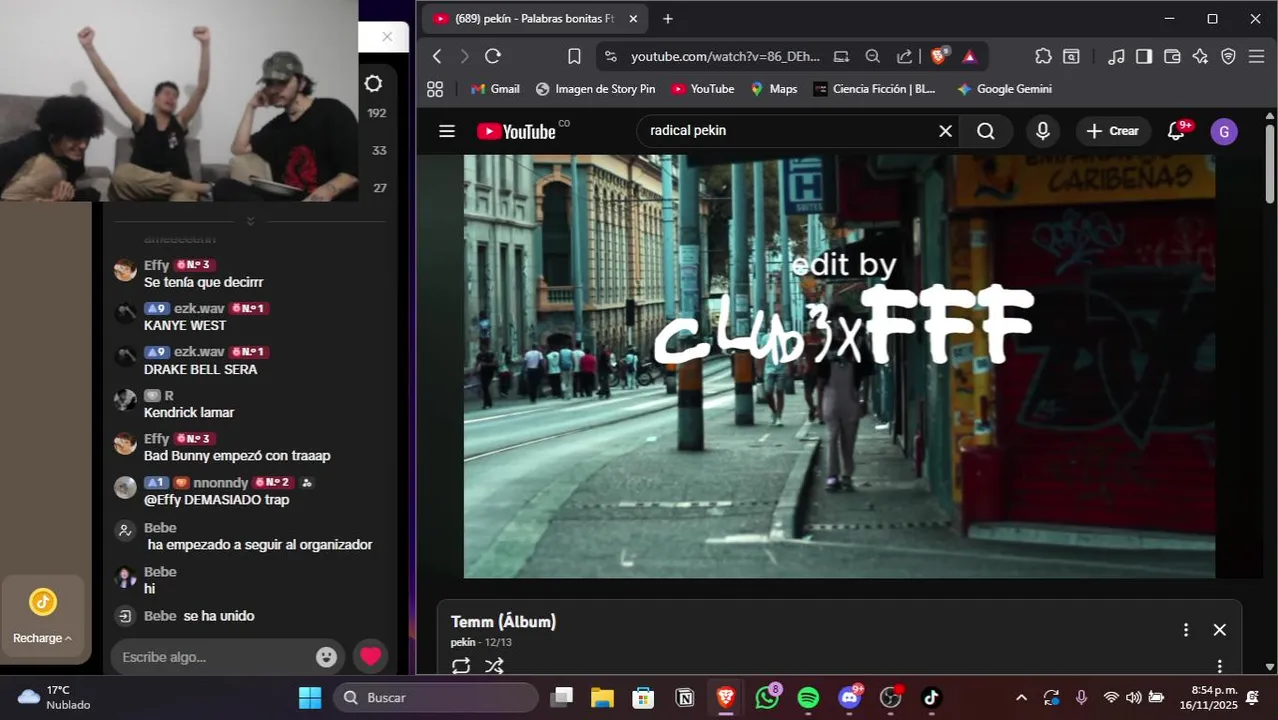1278x720 pixels.
Task: Open the share icon in the address bar
Action: 904,57
